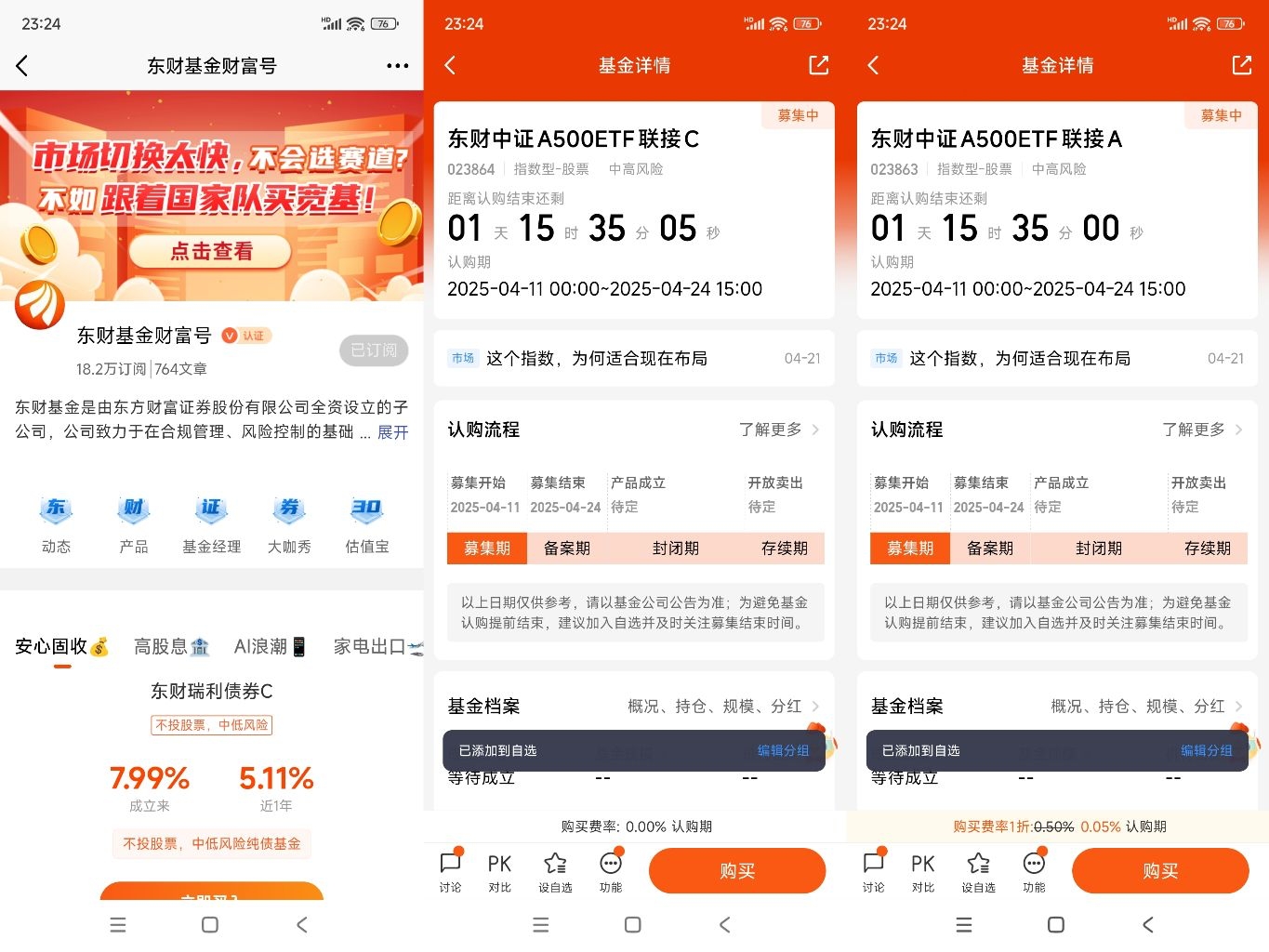The image size is (1269, 952).
Task: Expand company description with 展开
Action: coord(392,432)
